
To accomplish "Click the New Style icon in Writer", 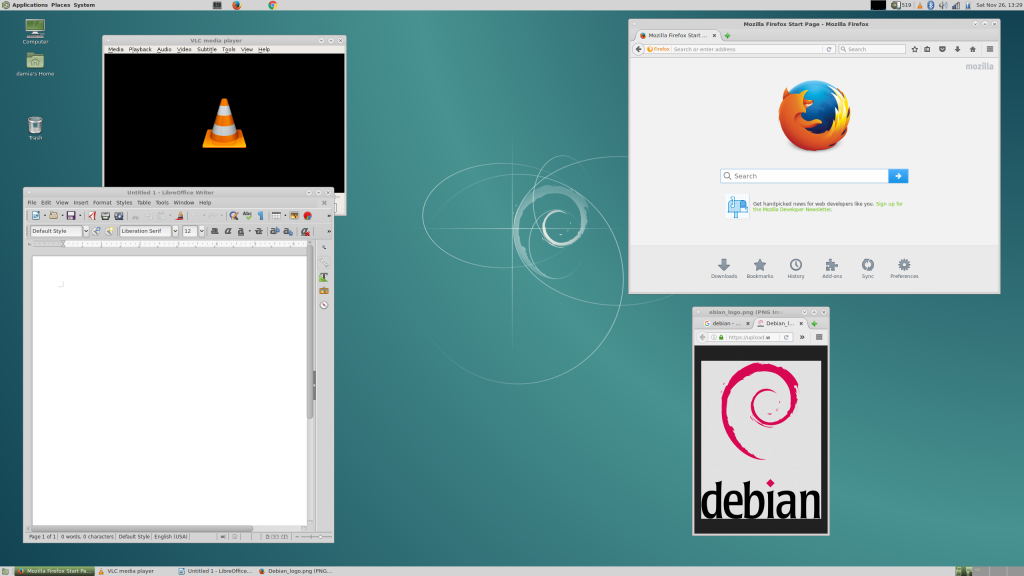I will coord(109,231).
